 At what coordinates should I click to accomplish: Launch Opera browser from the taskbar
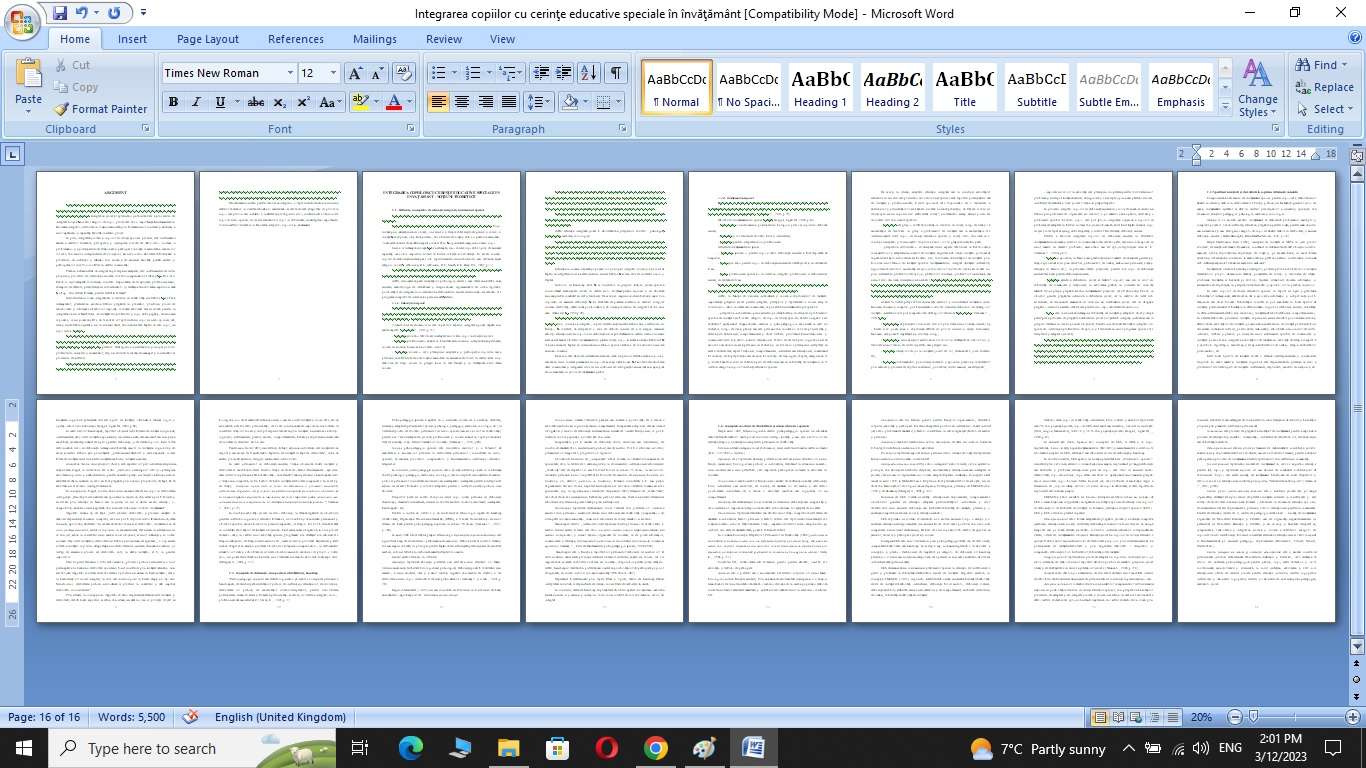pos(606,748)
